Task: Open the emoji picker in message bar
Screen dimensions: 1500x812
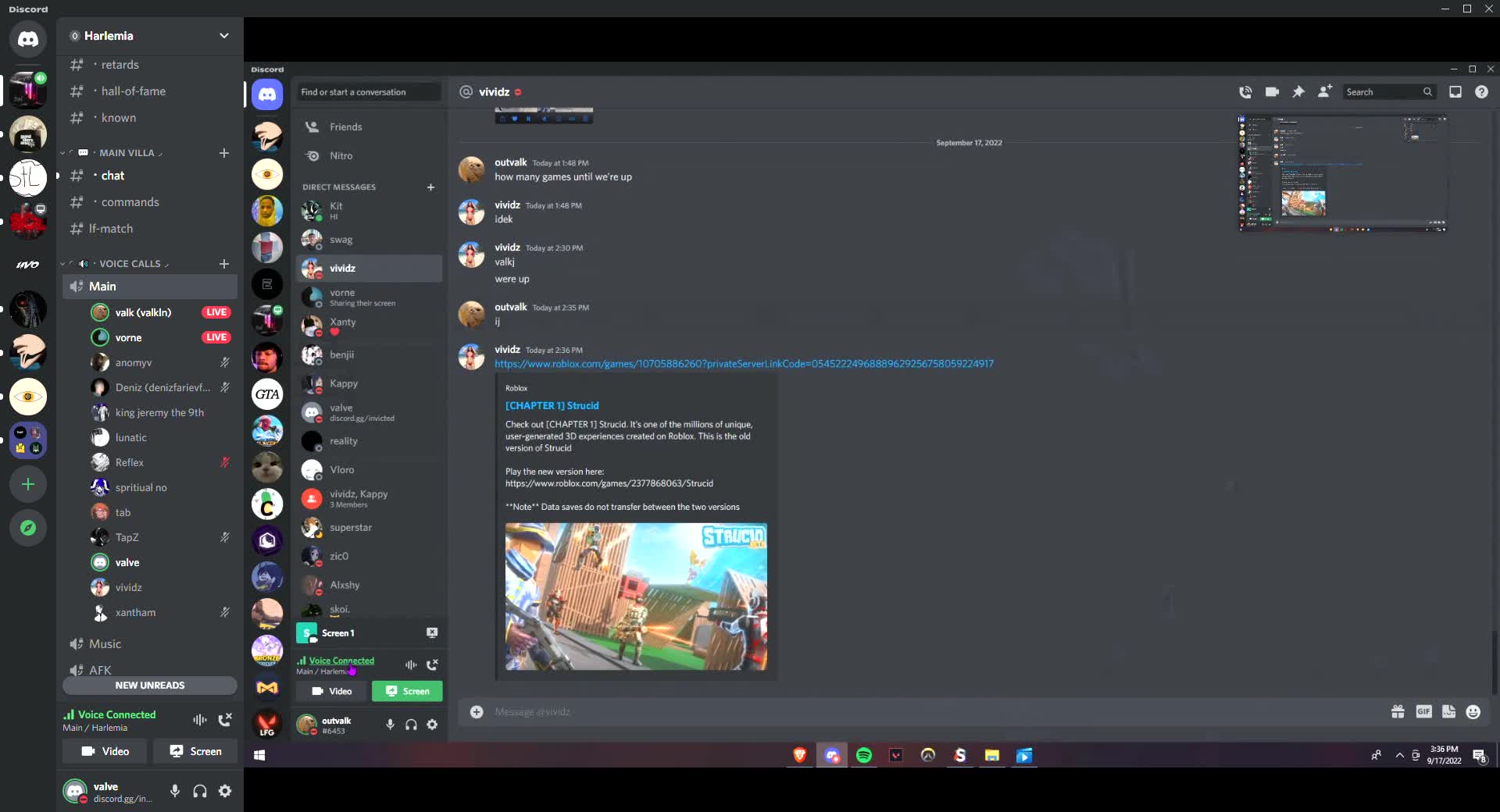Action: 1473,711
